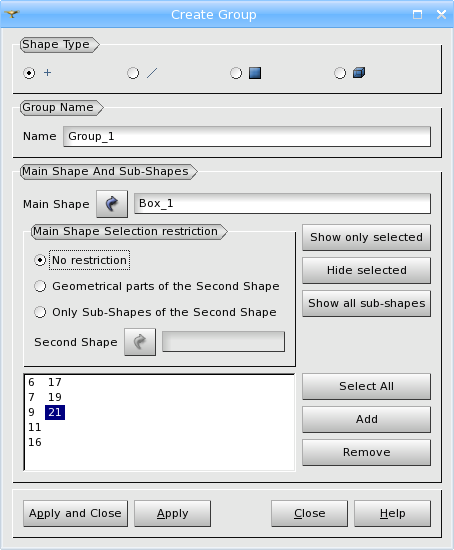Viewport: 454px width, 550px height.
Task: Click the Box_1 main shape field
Action: coord(282,203)
